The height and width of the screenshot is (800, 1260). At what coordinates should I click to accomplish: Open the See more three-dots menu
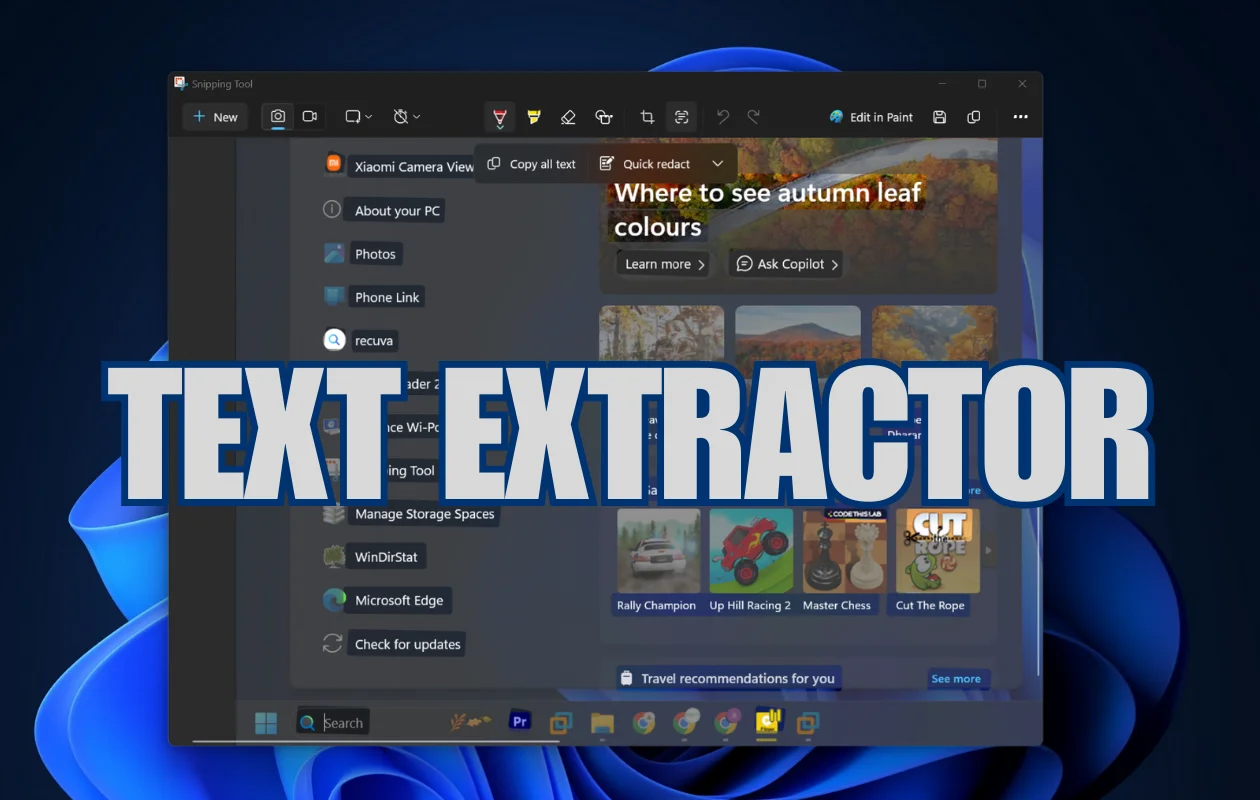(1020, 117)
